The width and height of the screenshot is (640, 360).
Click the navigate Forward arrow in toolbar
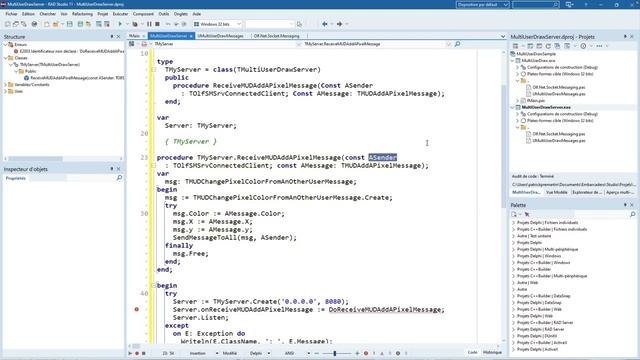pyautogui.click(x=339, y=24)
